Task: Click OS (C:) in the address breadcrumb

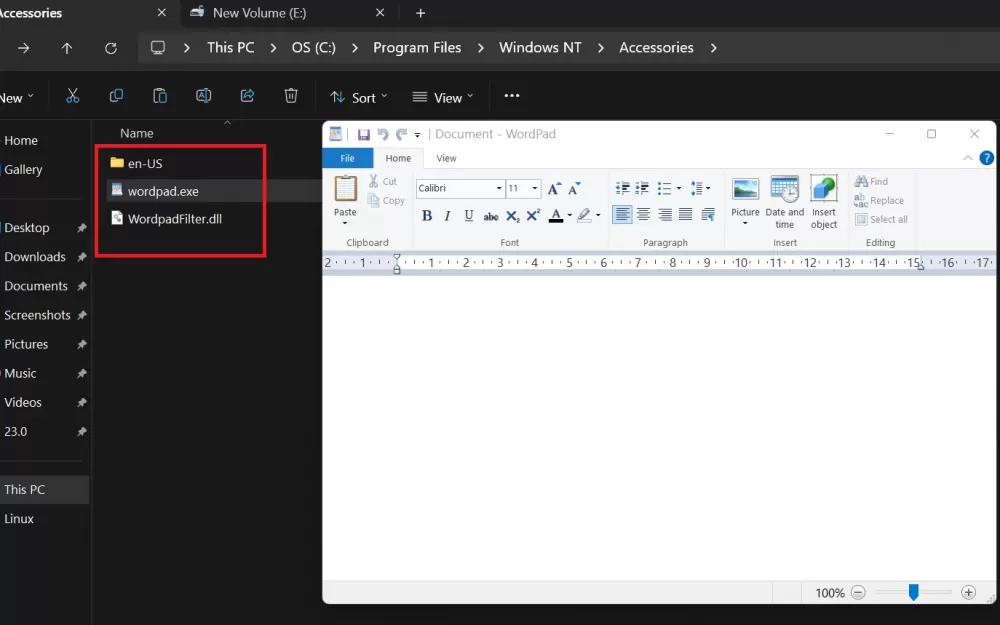Action: pyautogui.click(x=313, y=48)
